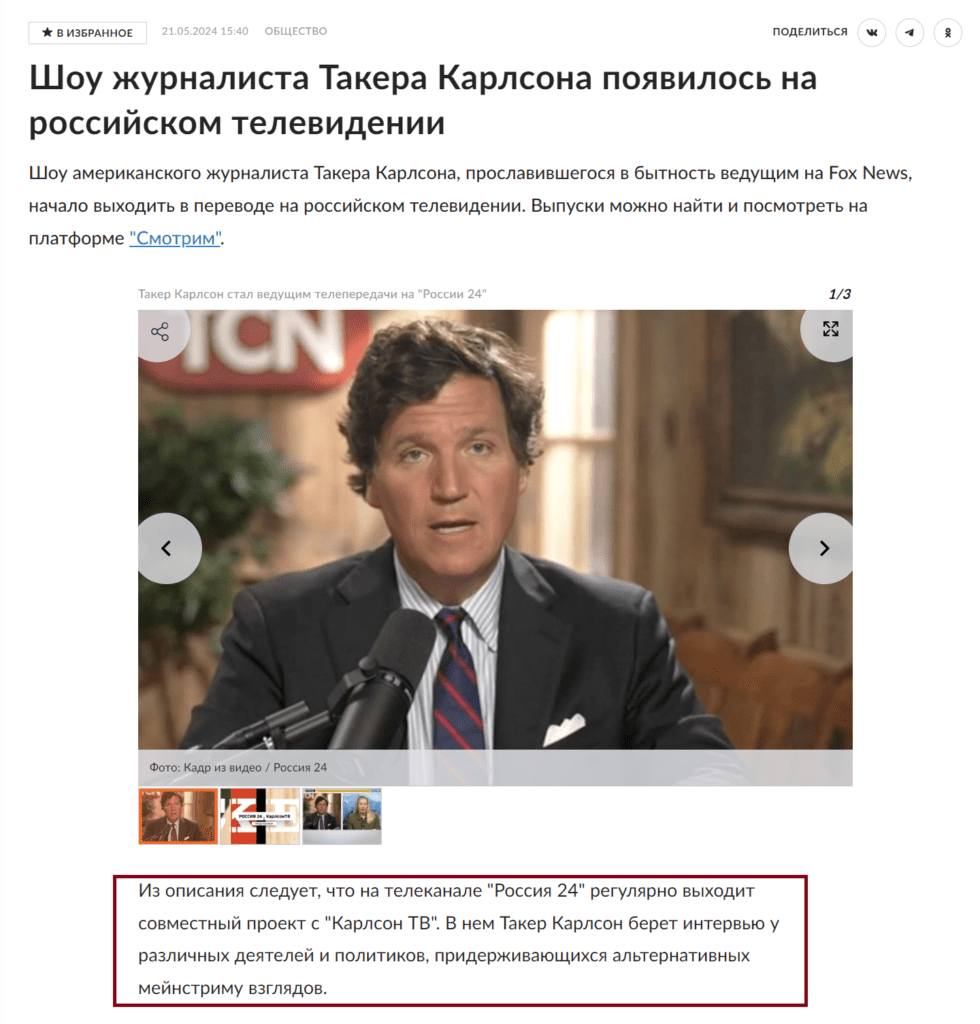Share the article on Odnoklassniki
The width and height of the screenshot is (980, 1024).
point(947,32)
